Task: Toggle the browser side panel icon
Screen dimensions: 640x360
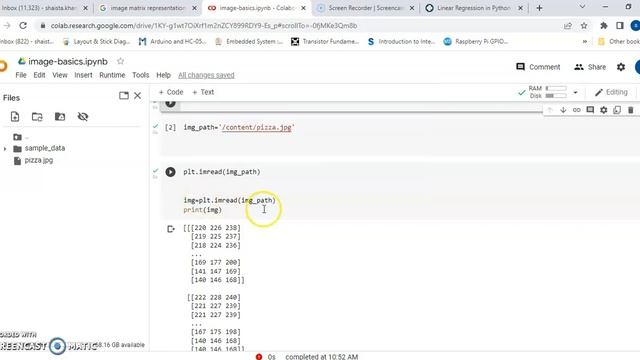Action: point(620,26)
